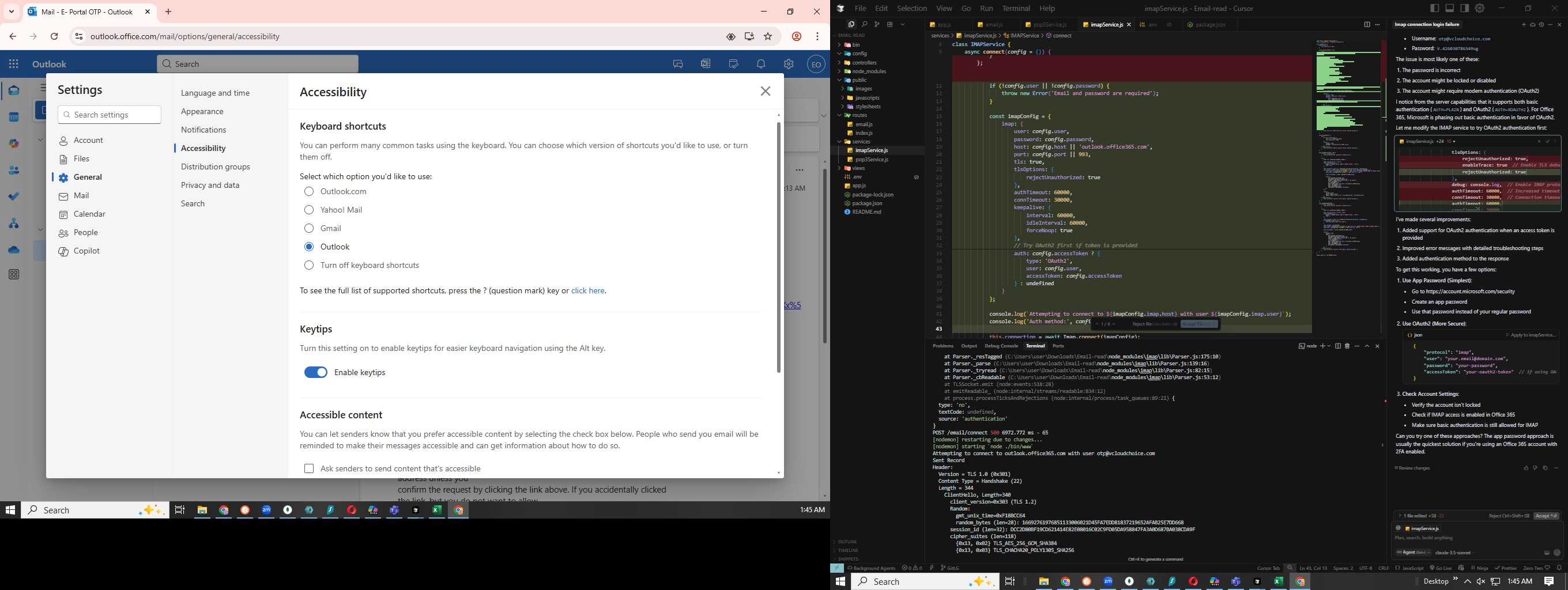Click Accept All changes in Cursor chat
The width and height of the screenshot is (1568, 590).
(x=1547, y=516)
